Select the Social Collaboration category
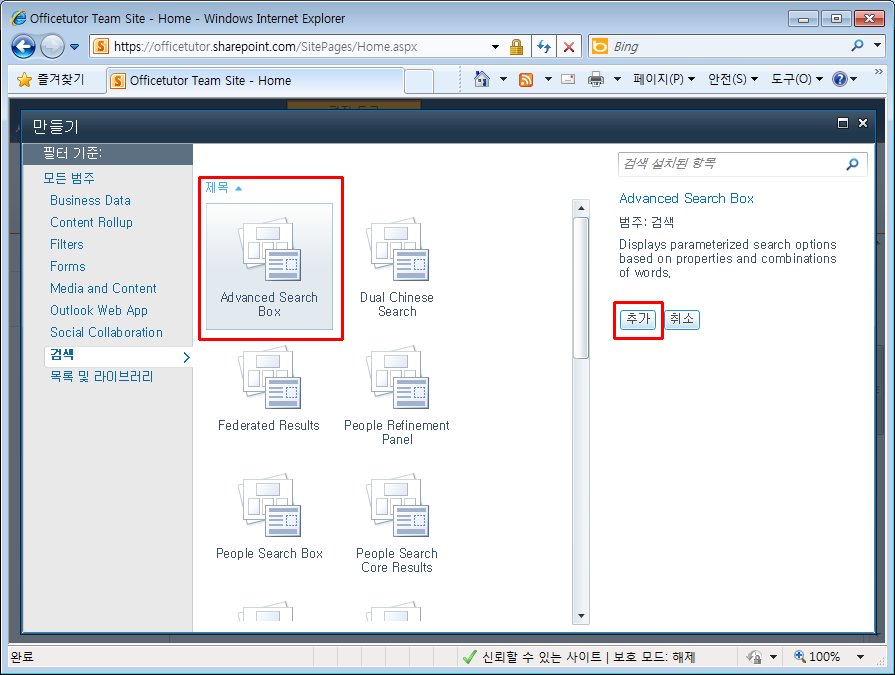The image size is (895, 675). coord(106,332)
